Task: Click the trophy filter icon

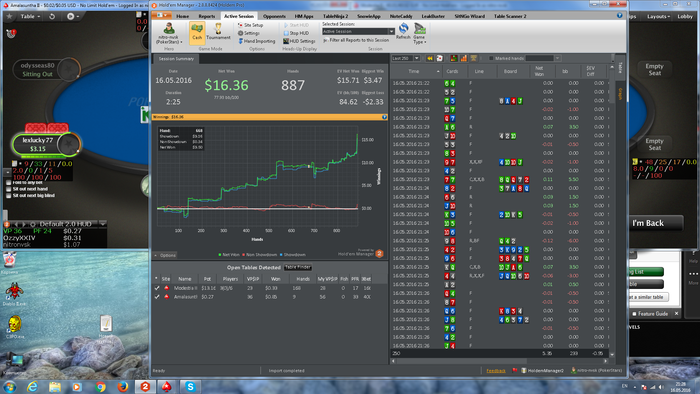Action: coord(473,58)
